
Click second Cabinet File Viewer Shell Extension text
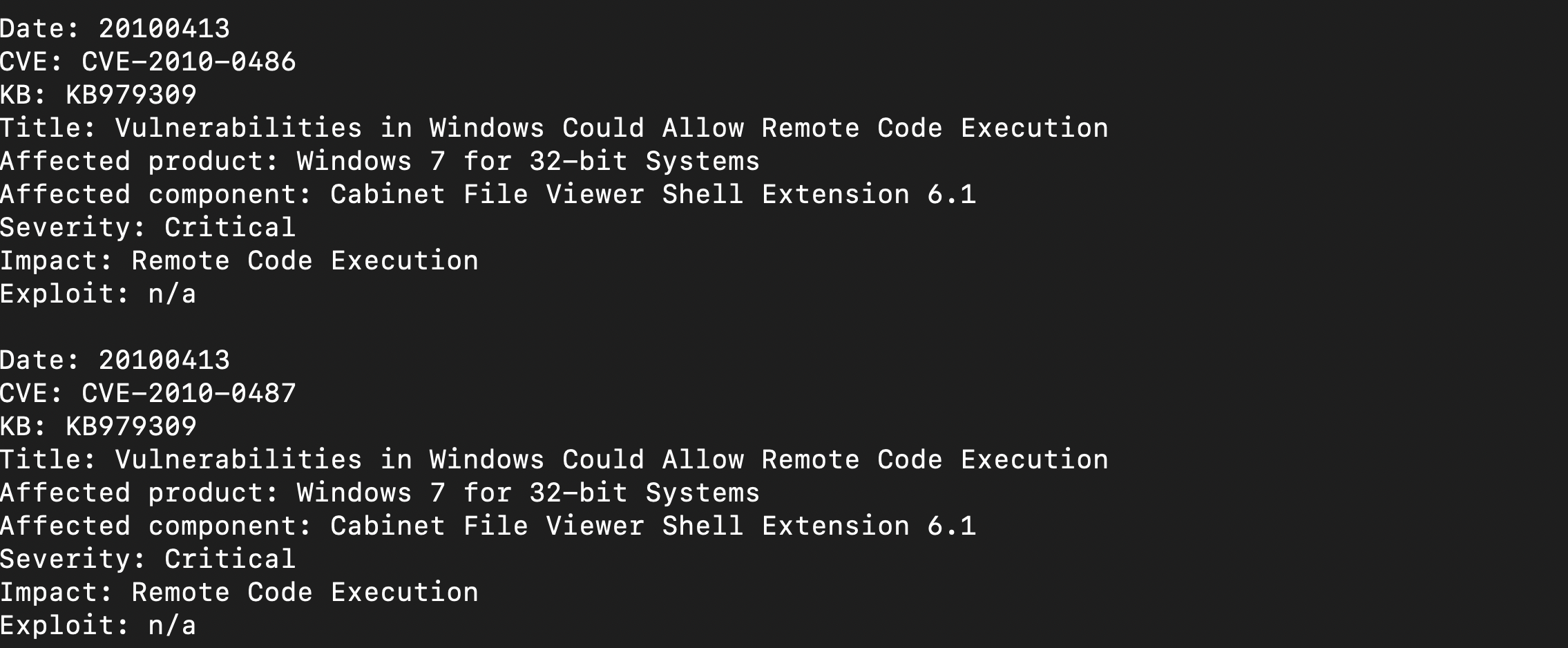pyautogui.click(x=620, y=526)
